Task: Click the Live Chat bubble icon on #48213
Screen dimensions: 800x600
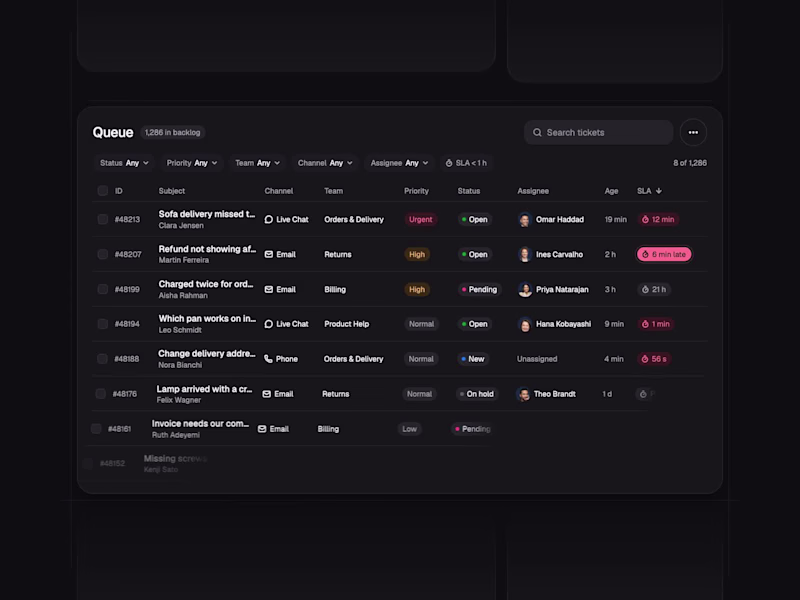Action: coord(268,219)
